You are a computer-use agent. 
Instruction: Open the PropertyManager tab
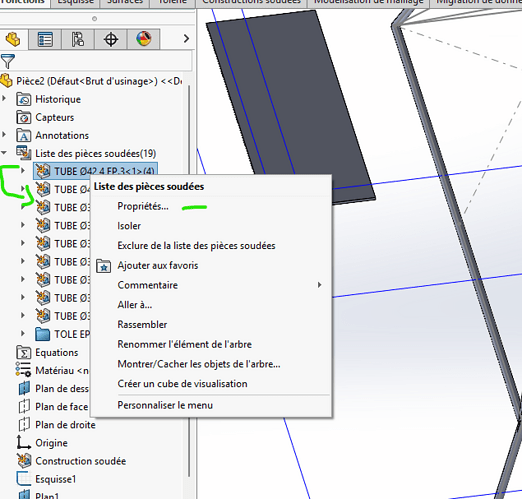tap(45, 39)
